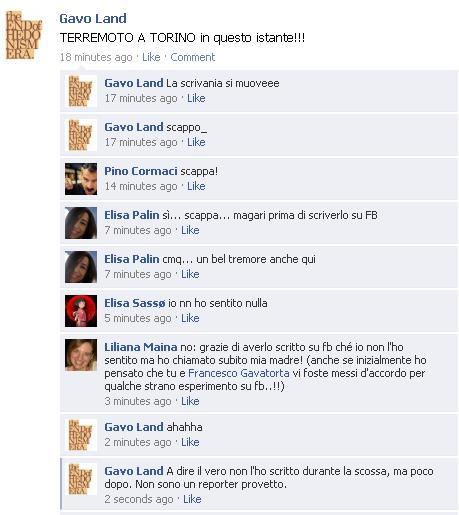Click Comment link under the main post
The image size is (459, 515).
pyautogui.click(x=193, y=57)
